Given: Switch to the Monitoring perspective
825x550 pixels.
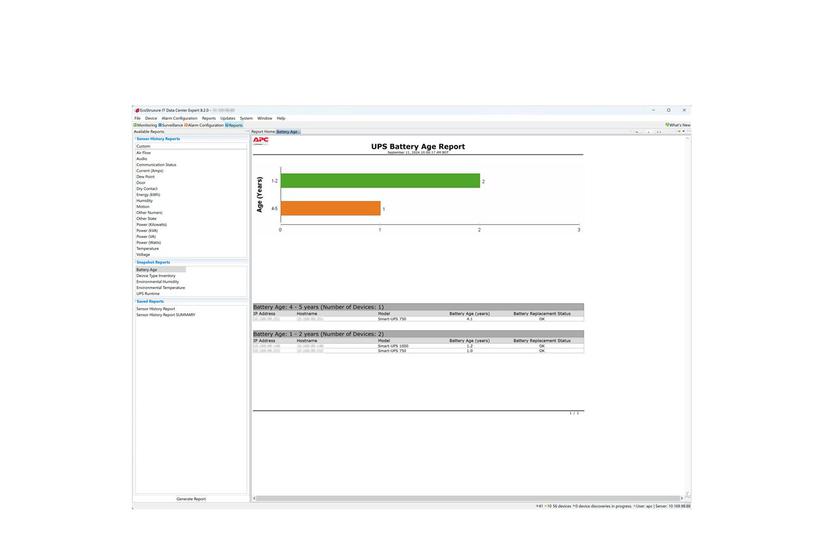Looking at the screenshot, I should (145, 125).
